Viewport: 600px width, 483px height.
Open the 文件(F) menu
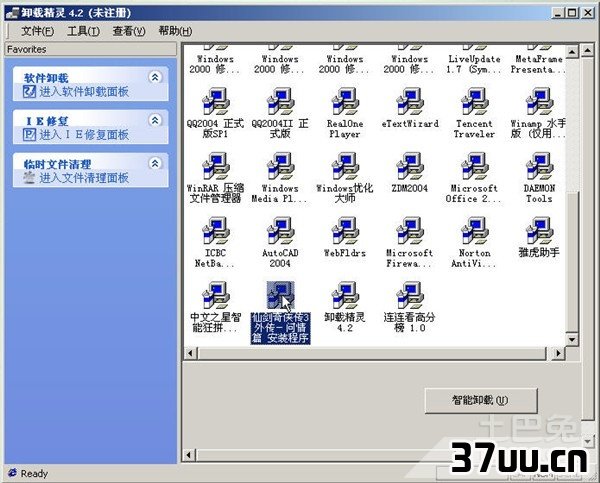tap(38, 31)
